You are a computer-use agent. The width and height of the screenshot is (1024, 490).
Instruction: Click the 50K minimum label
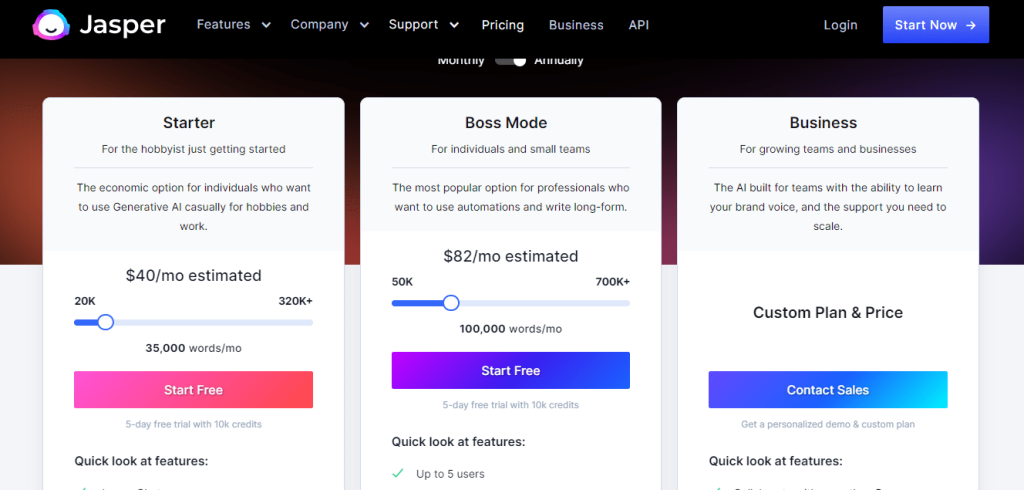(402, 282)
